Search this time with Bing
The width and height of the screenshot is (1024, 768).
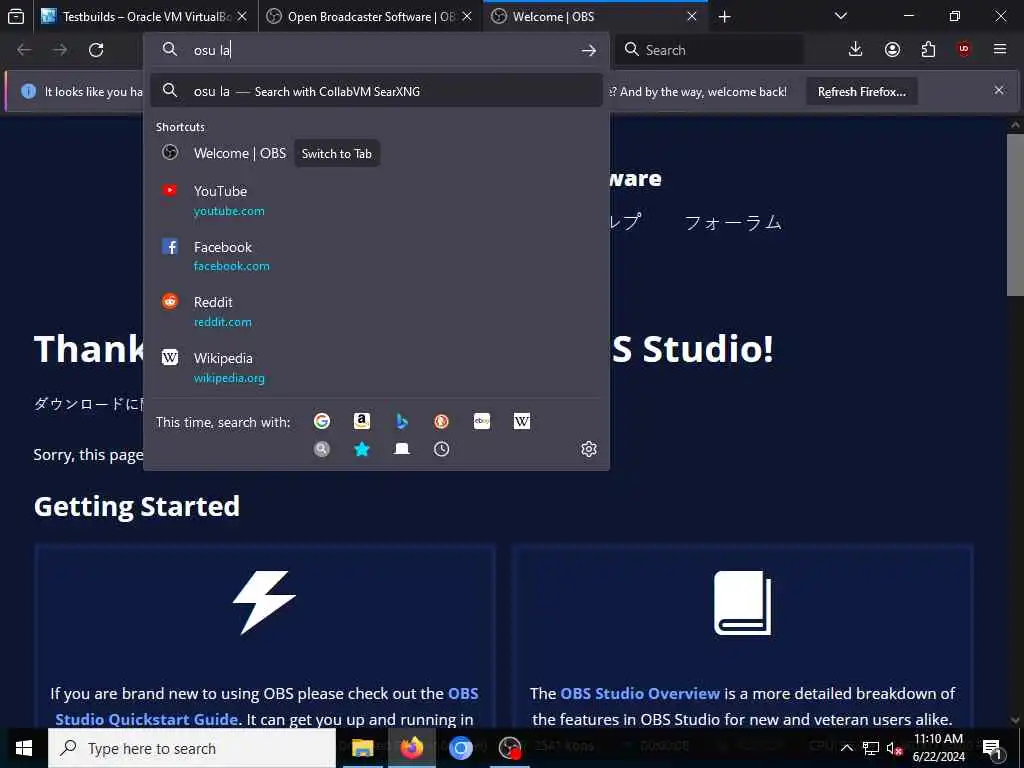402,421
